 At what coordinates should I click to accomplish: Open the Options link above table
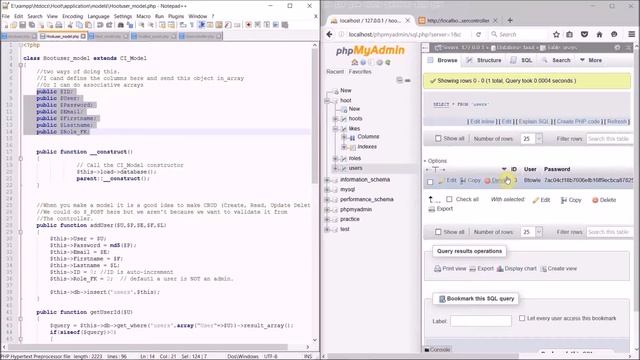[436, 161]
